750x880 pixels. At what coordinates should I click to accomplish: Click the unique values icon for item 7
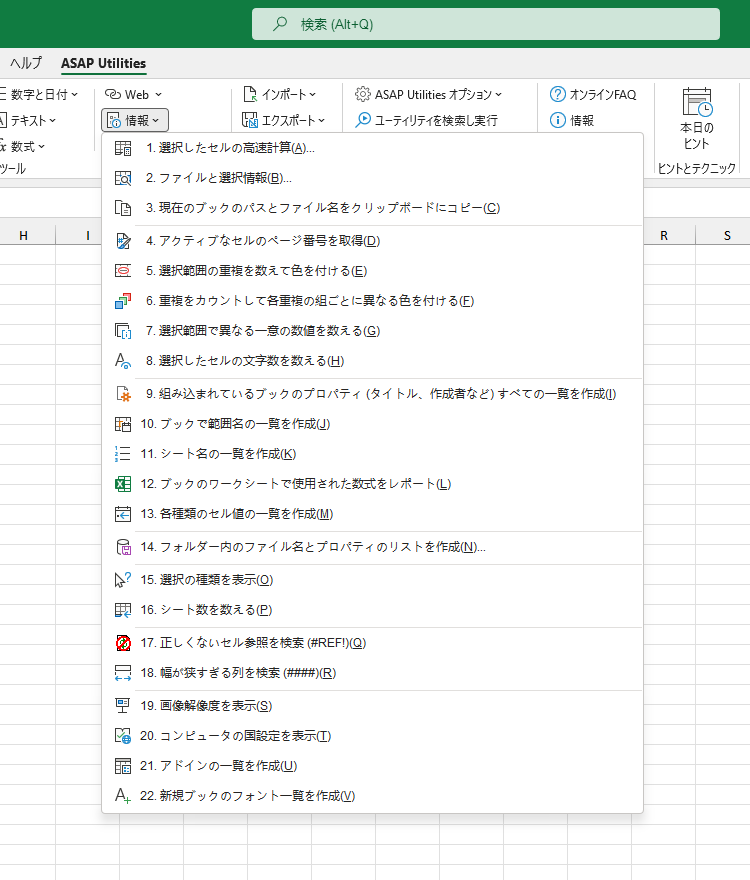coord(123,331)
